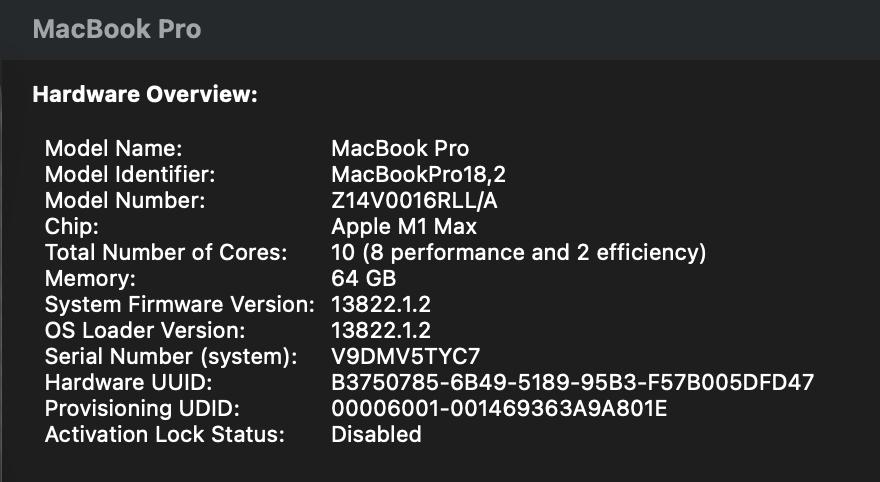Select the 64 GB memory value
The height and width of the screenshot is (482, 880).
tap(363, 278)
